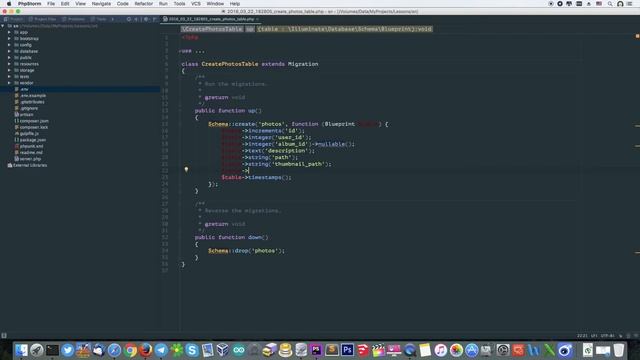The width and height of the screenshot is (640, 360).
Task: Open the File menu
Action: click(x=51, y=4)
